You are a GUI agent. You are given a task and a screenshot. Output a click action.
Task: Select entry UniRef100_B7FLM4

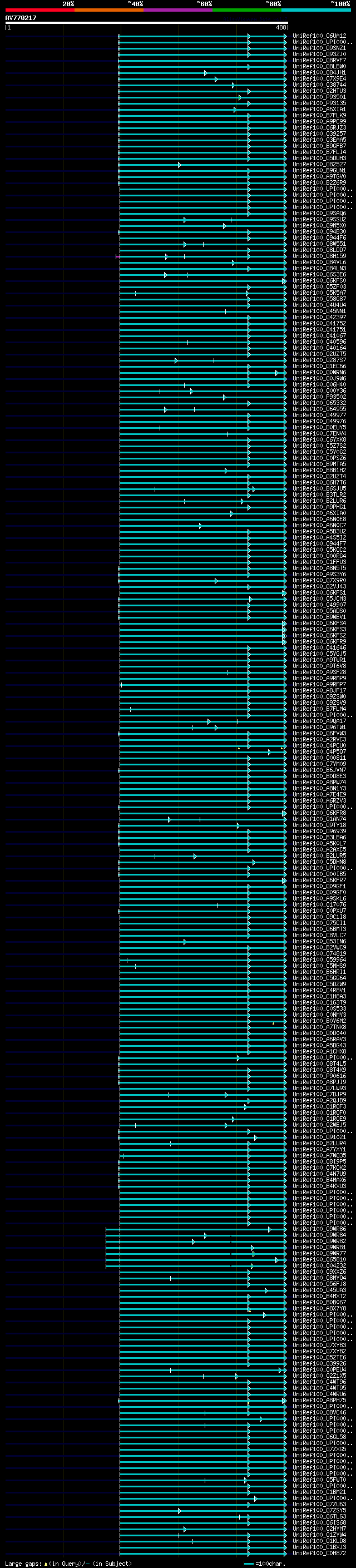(319, 709)
